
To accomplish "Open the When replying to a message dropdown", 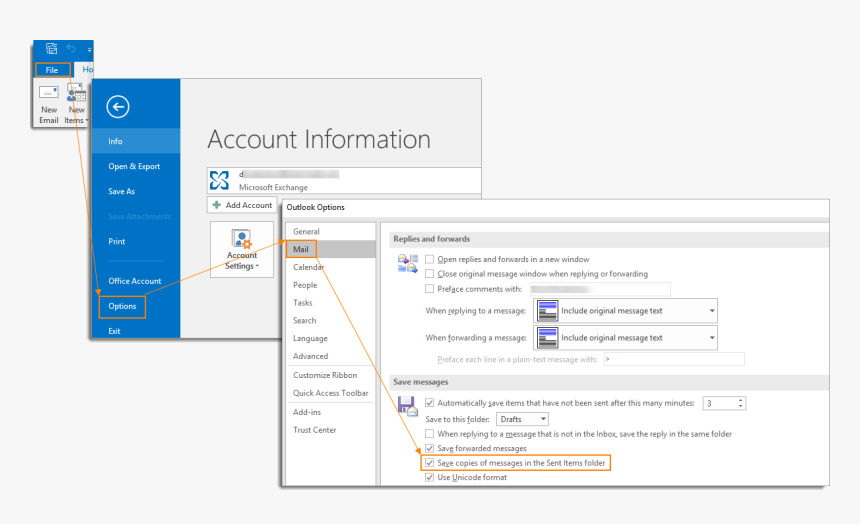I will click(625, 311).
